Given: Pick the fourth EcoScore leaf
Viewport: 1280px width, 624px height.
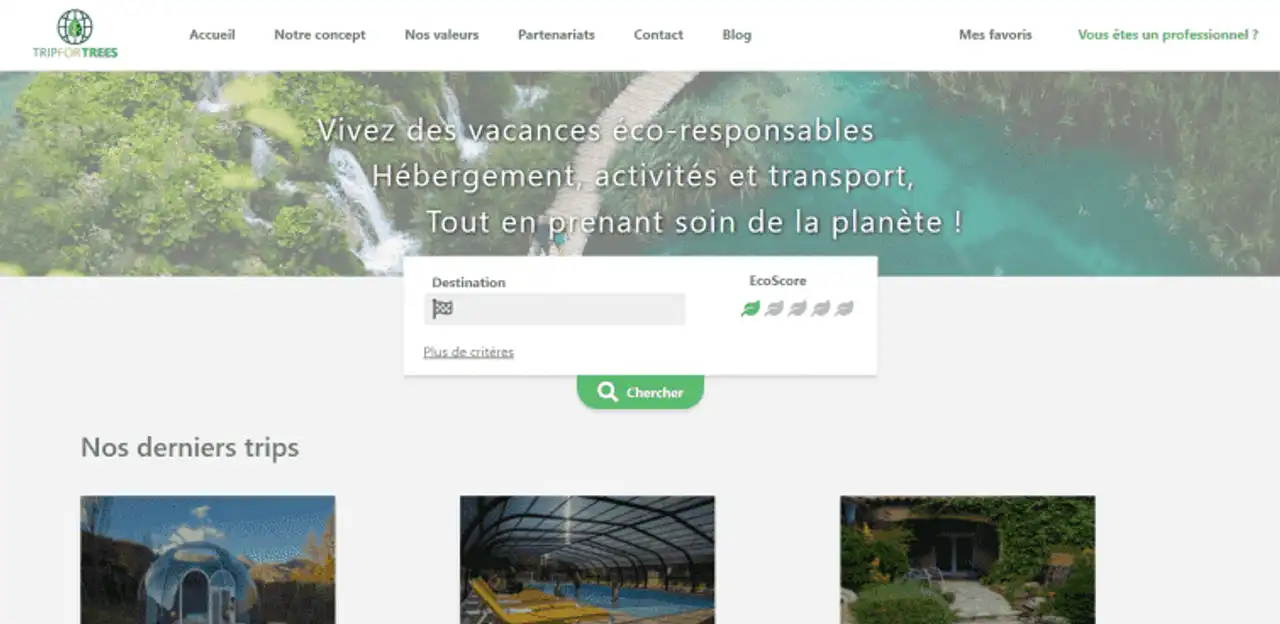Looking at the screenshot, I should (x=821, y=308).
